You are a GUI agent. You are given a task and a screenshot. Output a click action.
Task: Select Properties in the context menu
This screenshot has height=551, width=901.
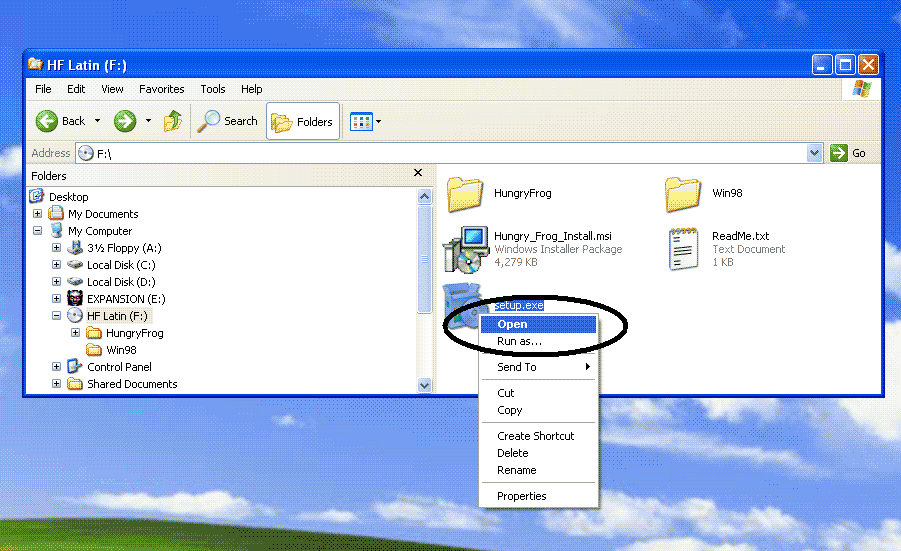click(x=521, y=496)
